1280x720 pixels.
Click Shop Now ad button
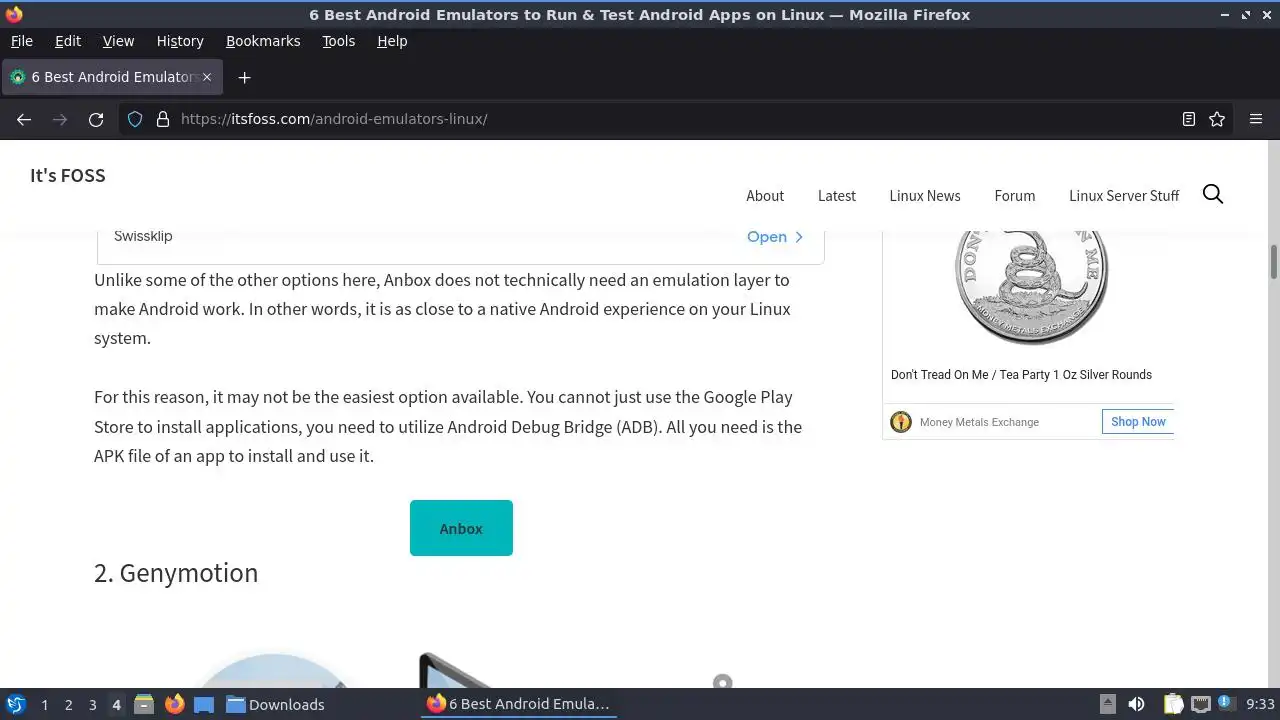1138,422
